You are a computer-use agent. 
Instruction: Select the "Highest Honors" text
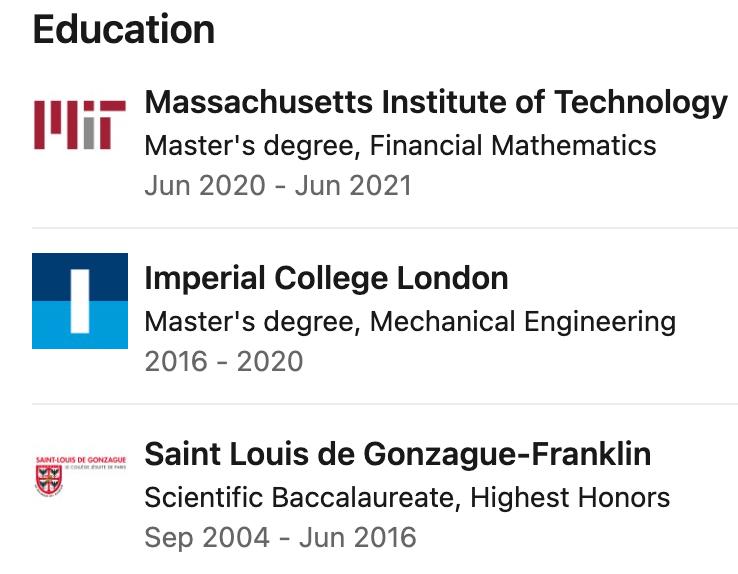pos(570,497)
